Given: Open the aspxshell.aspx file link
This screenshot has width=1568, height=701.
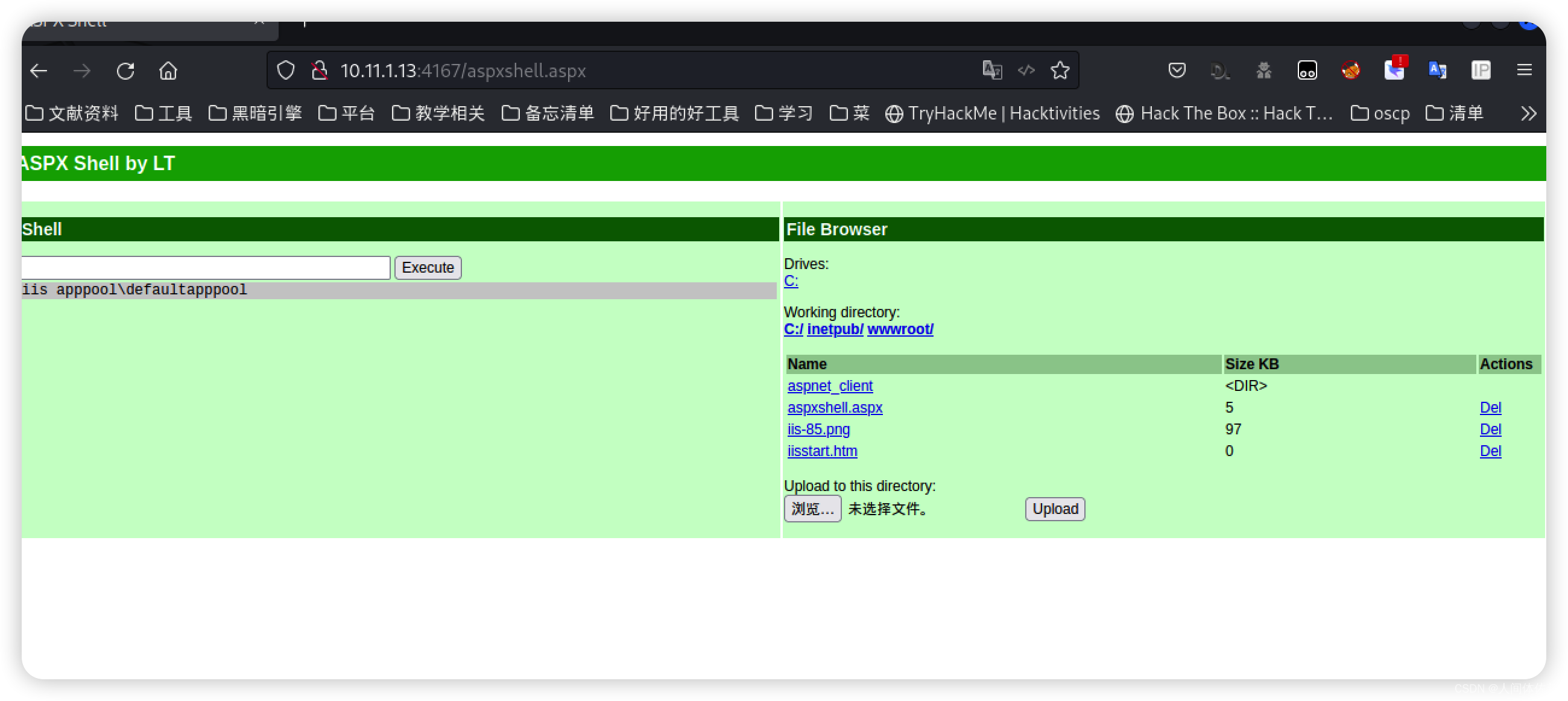Looking at the screenshot, I should [835, 408].
